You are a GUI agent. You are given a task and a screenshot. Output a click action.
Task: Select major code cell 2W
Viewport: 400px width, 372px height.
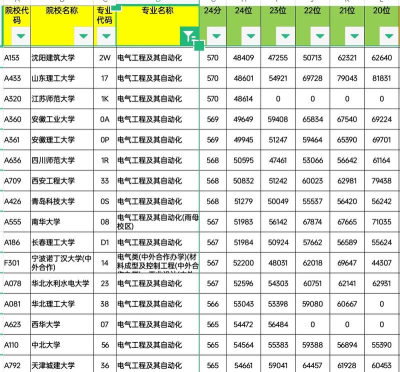click(x=105, y=58)
